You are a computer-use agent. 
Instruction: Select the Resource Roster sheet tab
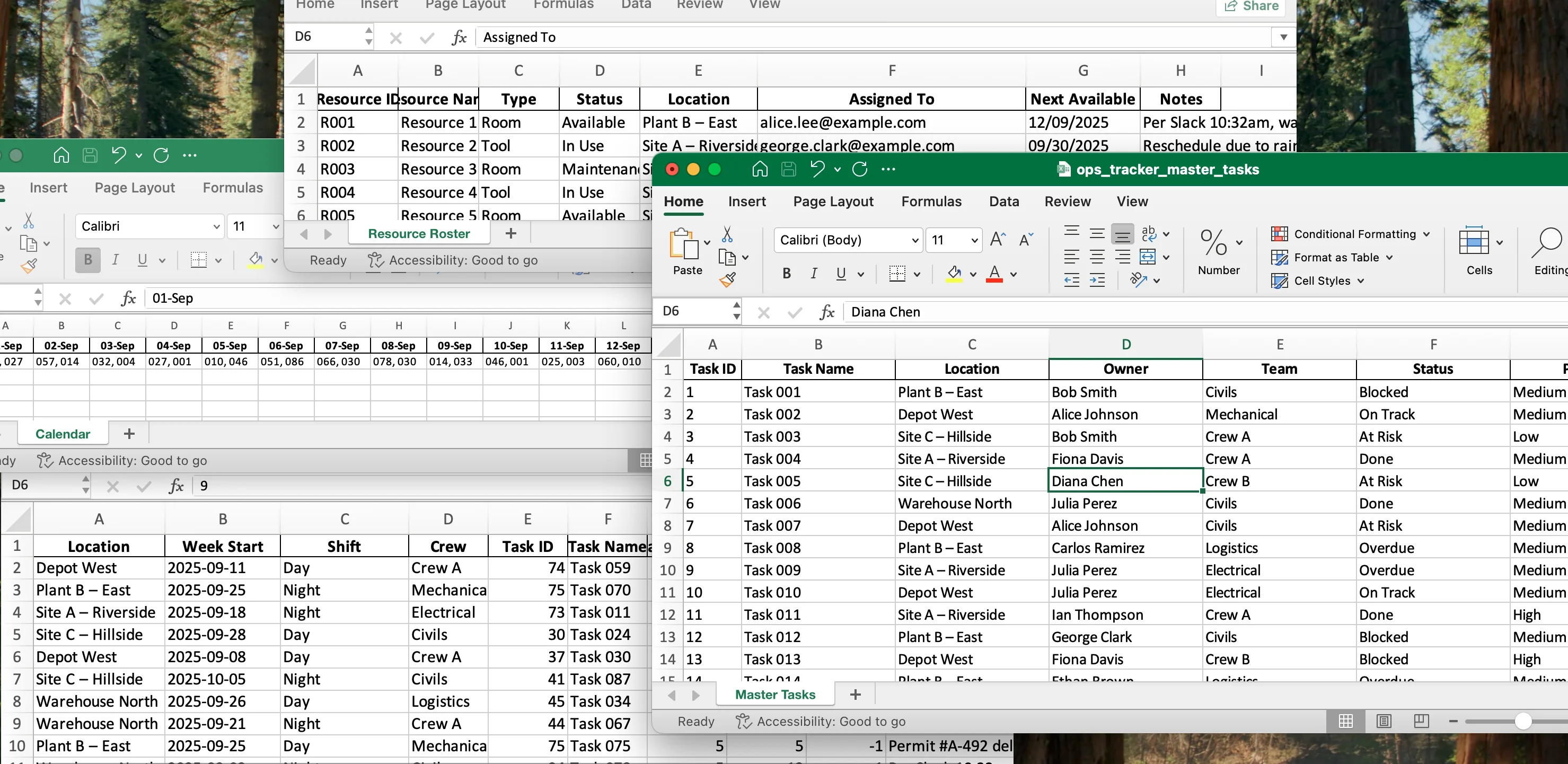(x=419, y=234)
